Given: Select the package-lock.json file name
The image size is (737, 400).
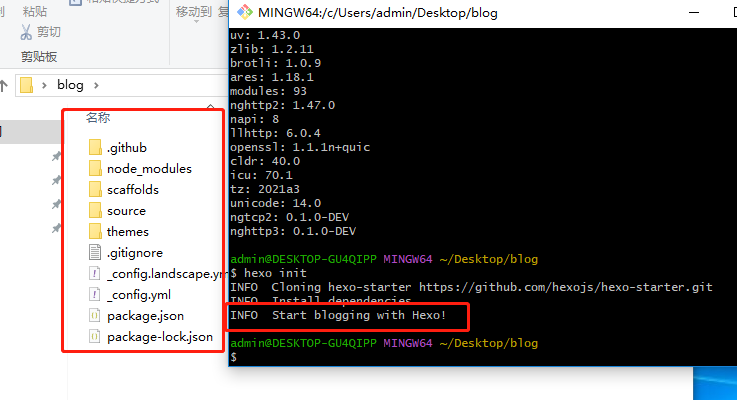Looking at the screenshot, I should coord(160,337).
